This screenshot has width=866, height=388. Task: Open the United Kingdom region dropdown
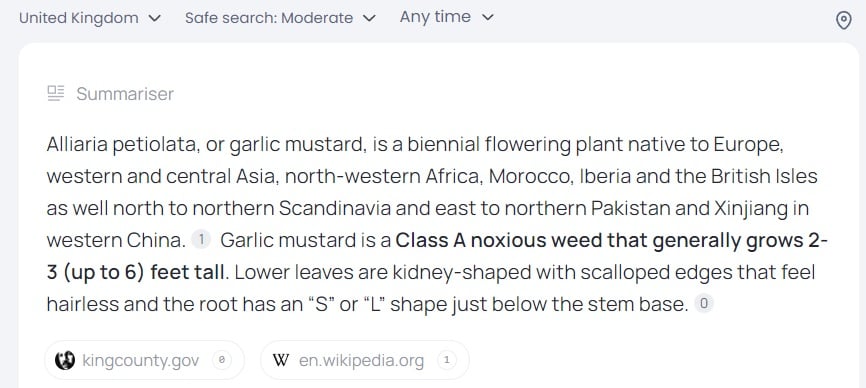click(90, 18)
